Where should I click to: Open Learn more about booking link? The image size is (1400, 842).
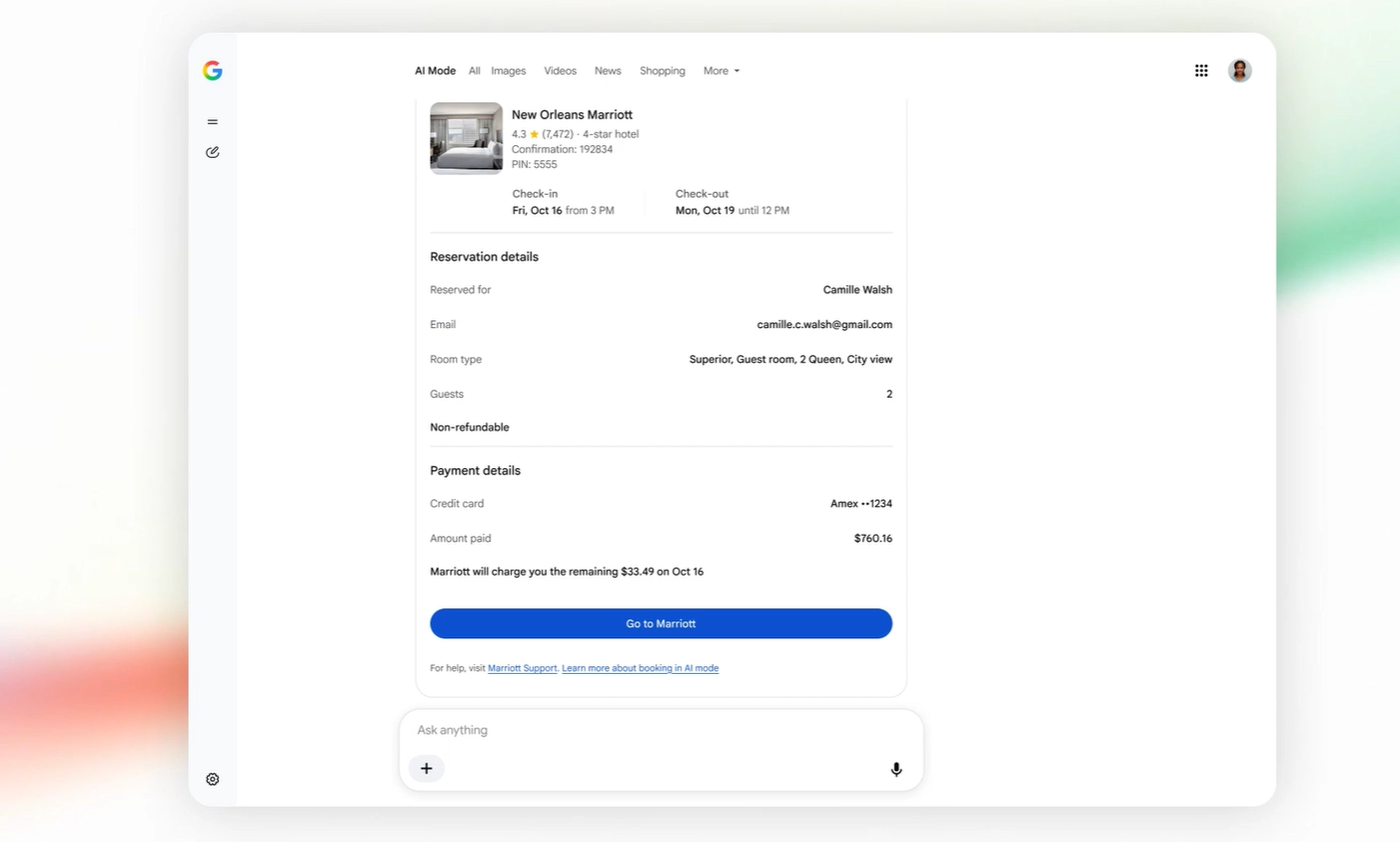[x=640, y=668]
